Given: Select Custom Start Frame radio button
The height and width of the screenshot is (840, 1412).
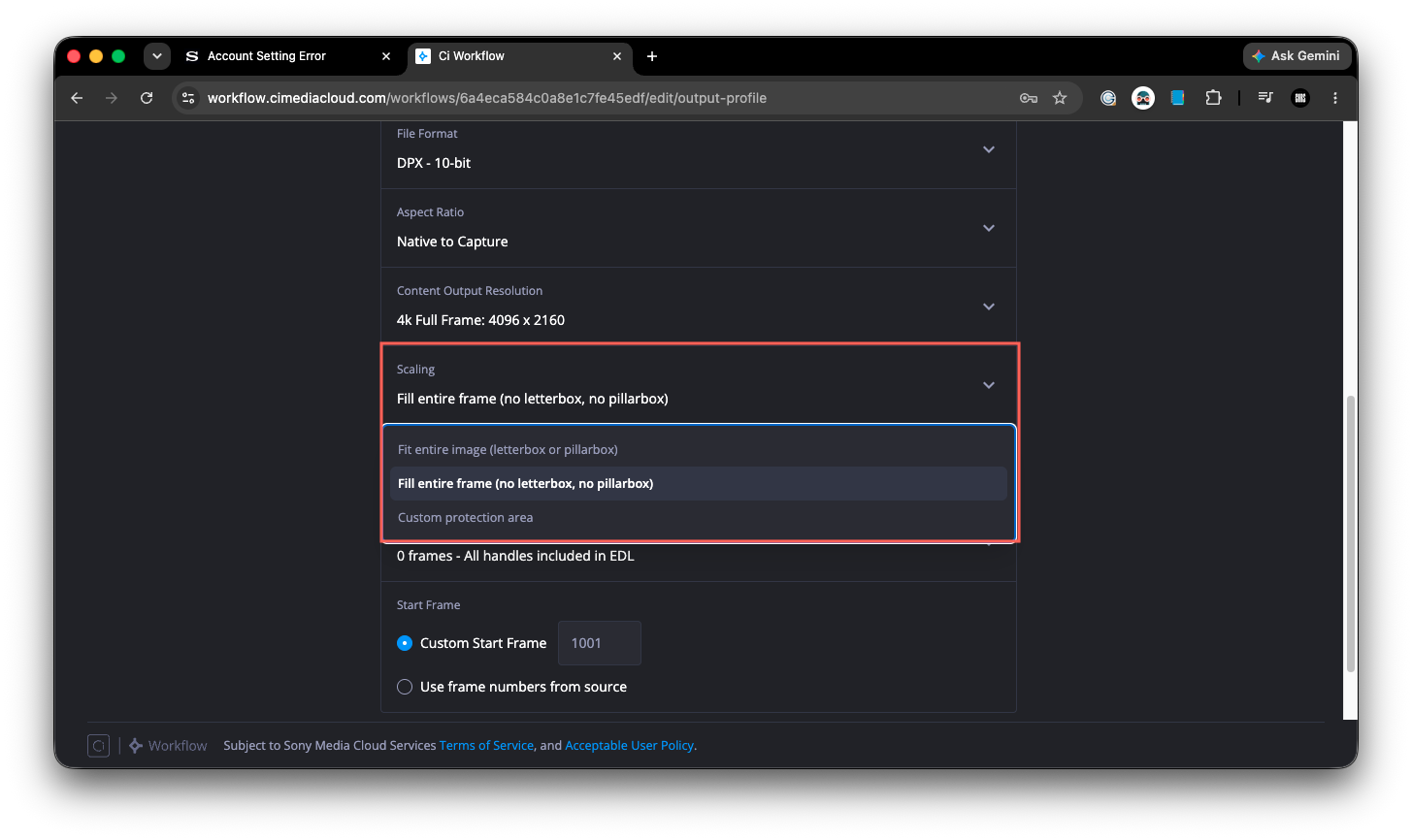Looking at the screenshot, I should (405, 643).
